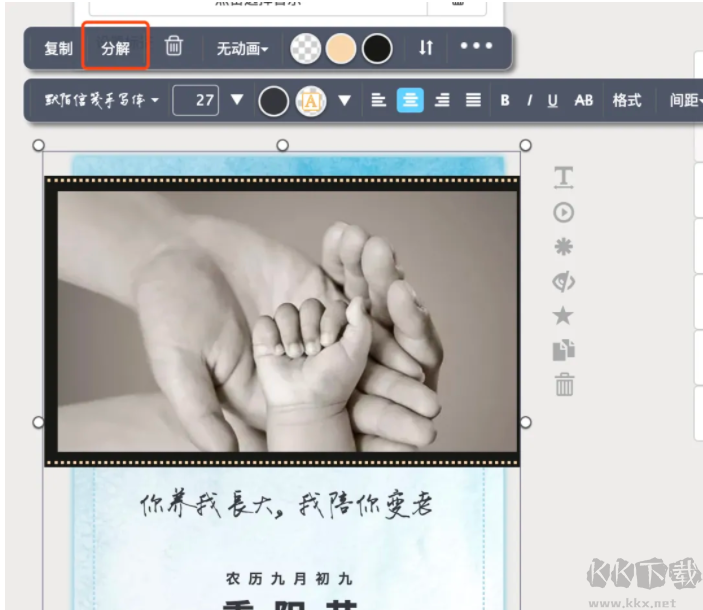Click the star favorite icon in side tools
703x610 pixels.
coord(563,316)
